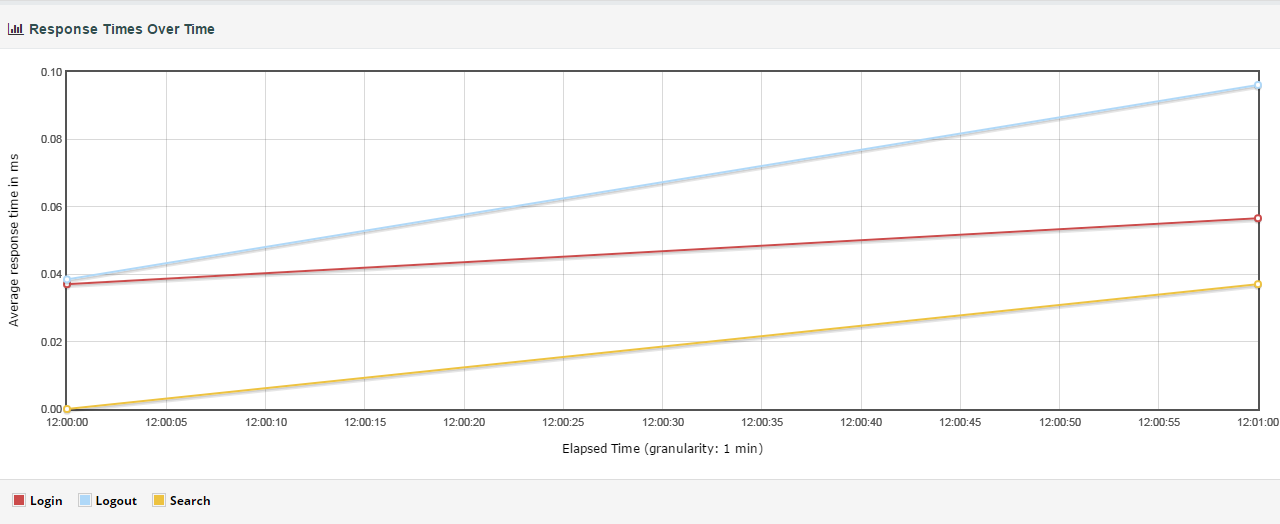Screen dimensions: 1280x524
Task: Select the Search data point at 12:00:00
Action: click(67, 409)
